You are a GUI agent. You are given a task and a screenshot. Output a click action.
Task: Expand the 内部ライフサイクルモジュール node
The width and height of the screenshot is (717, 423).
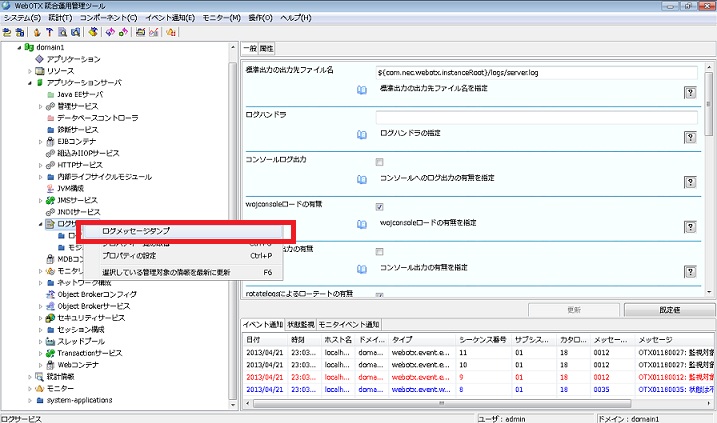[x=41, y=177]
